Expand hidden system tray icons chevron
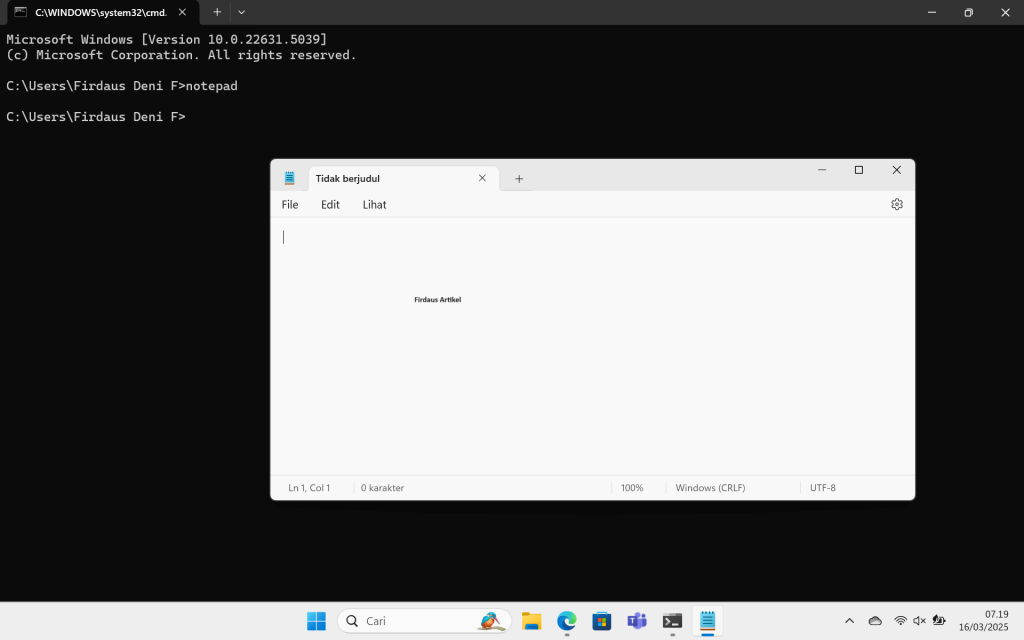This screenshot has height=640, width=1024. coord(849,621)
